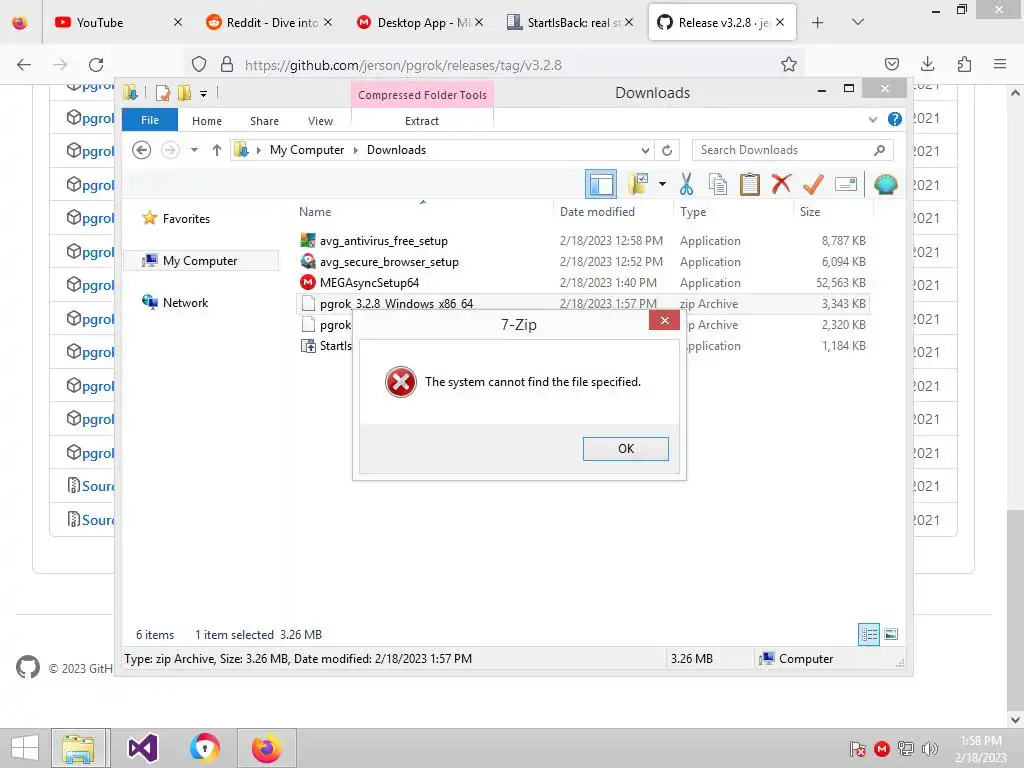Click the Firefox URL address bar
The height and width of the screenshot is (768, 1024).
(x=496, y=65)
